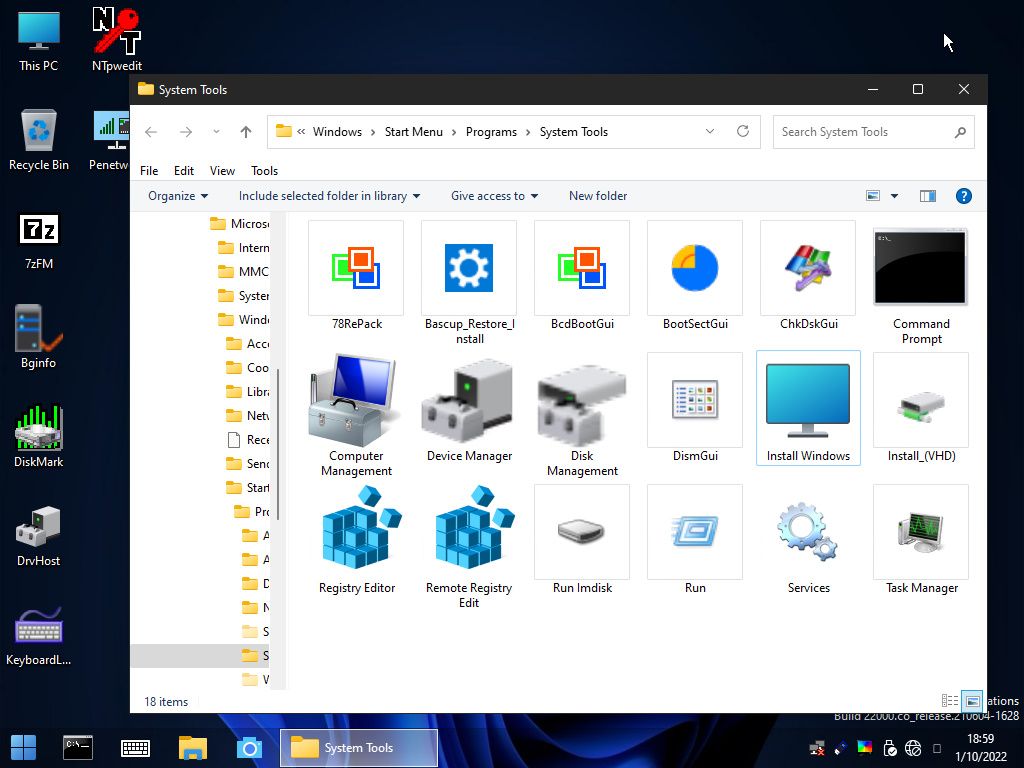
Task: Select This PC desktop icon
Action: tap(39, 40)
